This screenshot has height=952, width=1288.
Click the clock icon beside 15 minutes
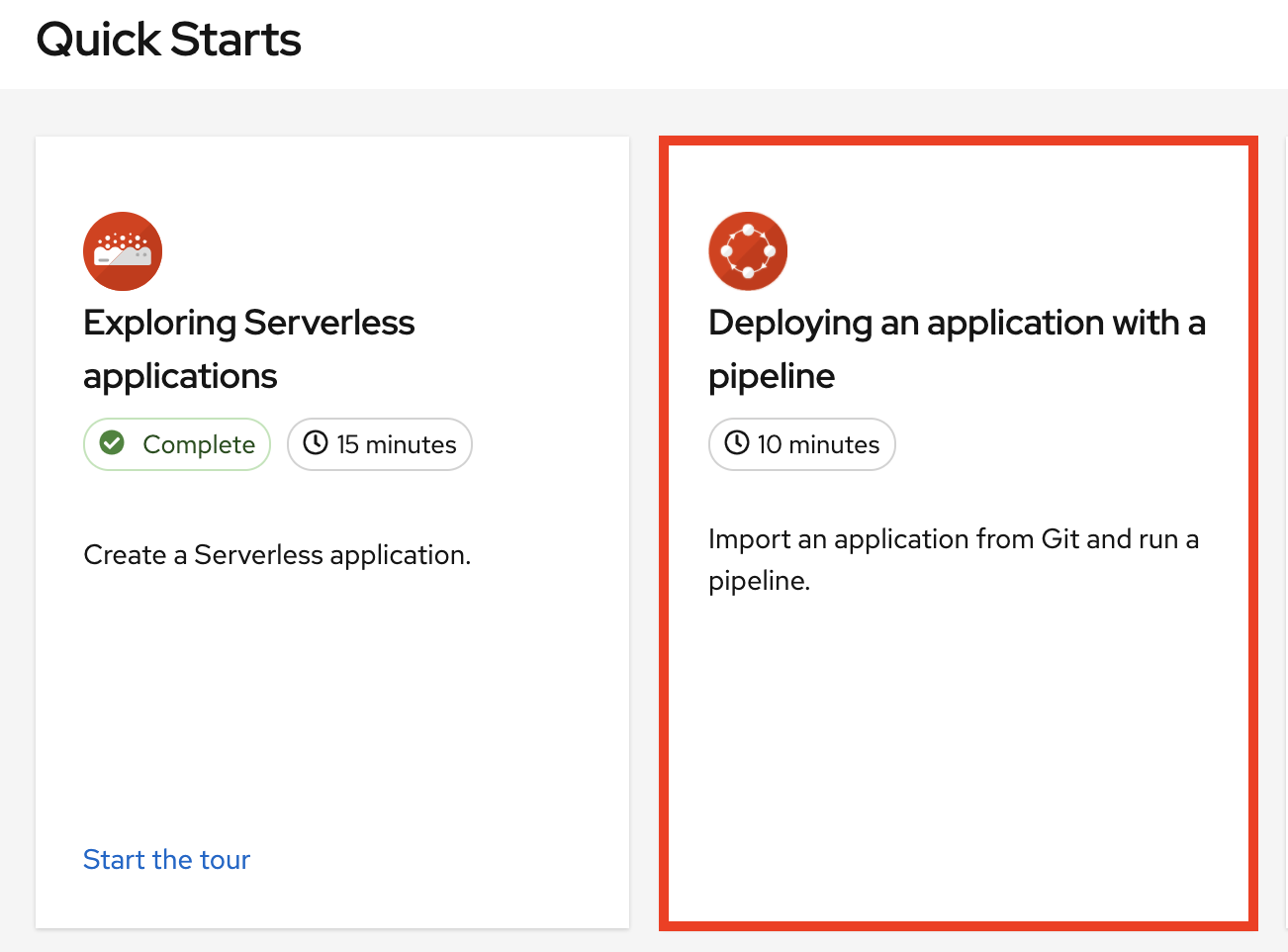[x=316, y=442]
